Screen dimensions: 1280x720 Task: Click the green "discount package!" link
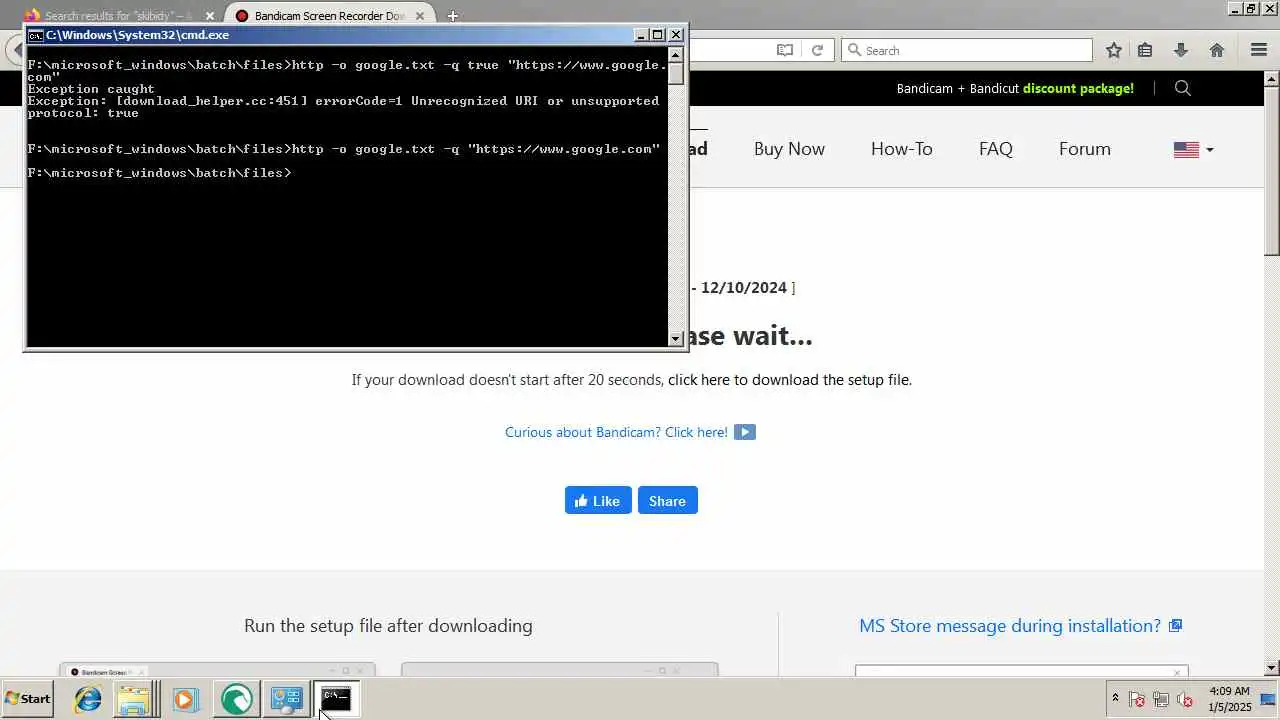pyautogui.click(x=1078, y=88)
